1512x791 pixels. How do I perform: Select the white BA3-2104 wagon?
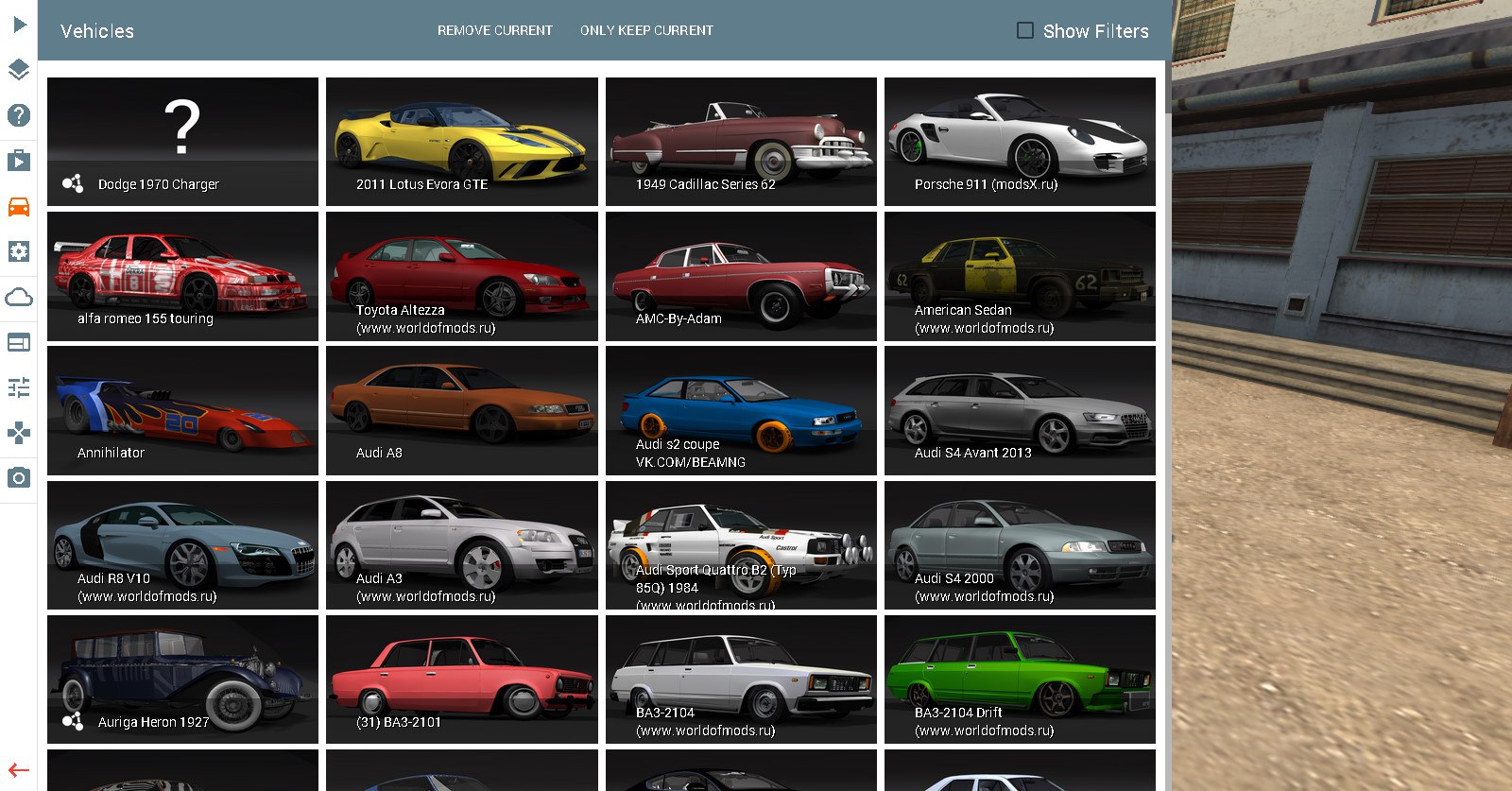(x=741, y=679)
